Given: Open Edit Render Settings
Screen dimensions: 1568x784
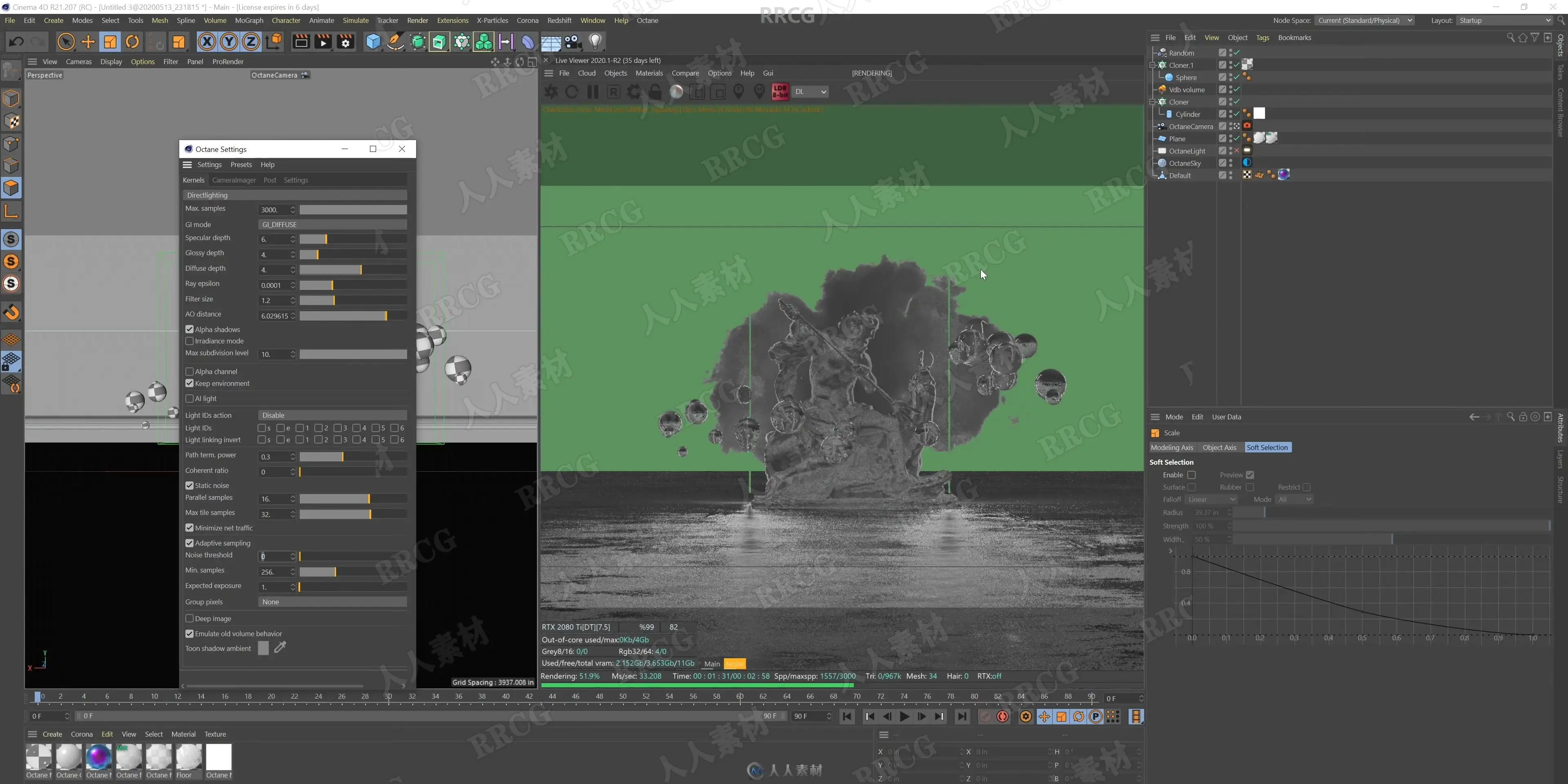Looking at the screenshot, I should pyautogui.click(x=346, y=42).
